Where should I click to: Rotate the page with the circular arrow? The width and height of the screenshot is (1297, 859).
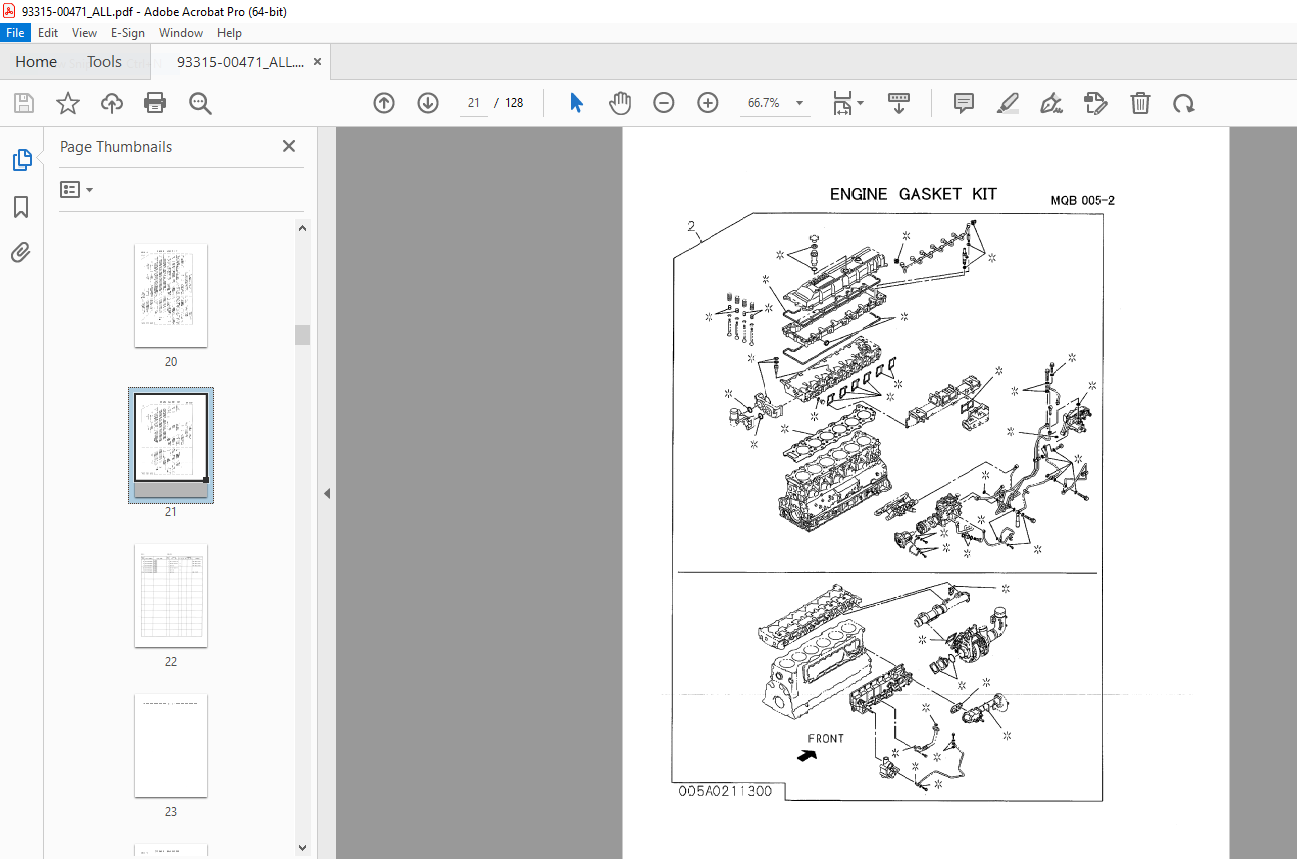coord(1184,103)
